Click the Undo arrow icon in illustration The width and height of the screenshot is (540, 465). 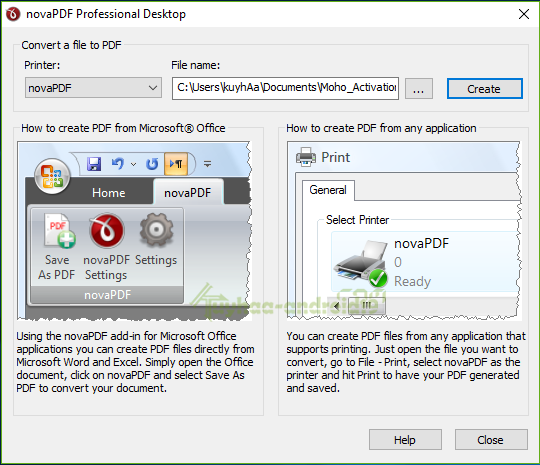pos(117,163)
